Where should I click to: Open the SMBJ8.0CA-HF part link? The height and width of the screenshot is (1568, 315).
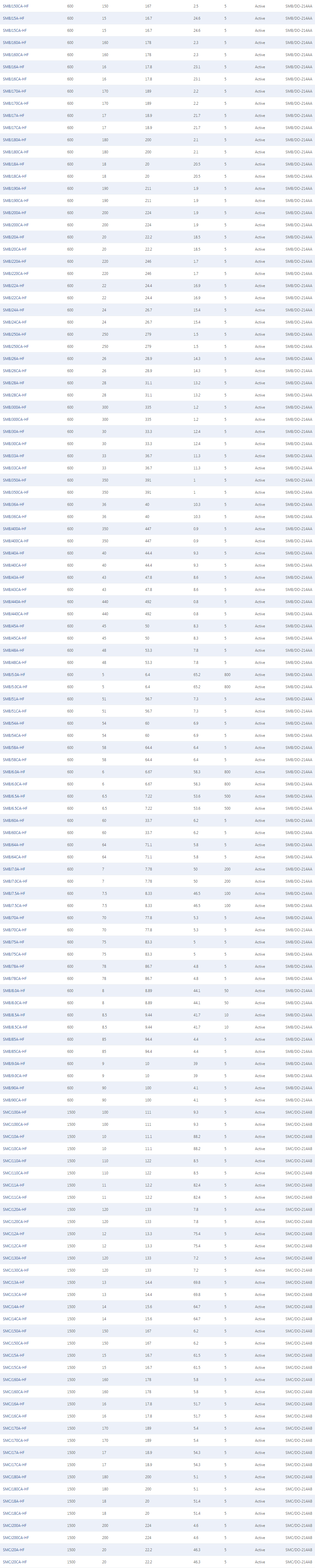pos(15,1003)
